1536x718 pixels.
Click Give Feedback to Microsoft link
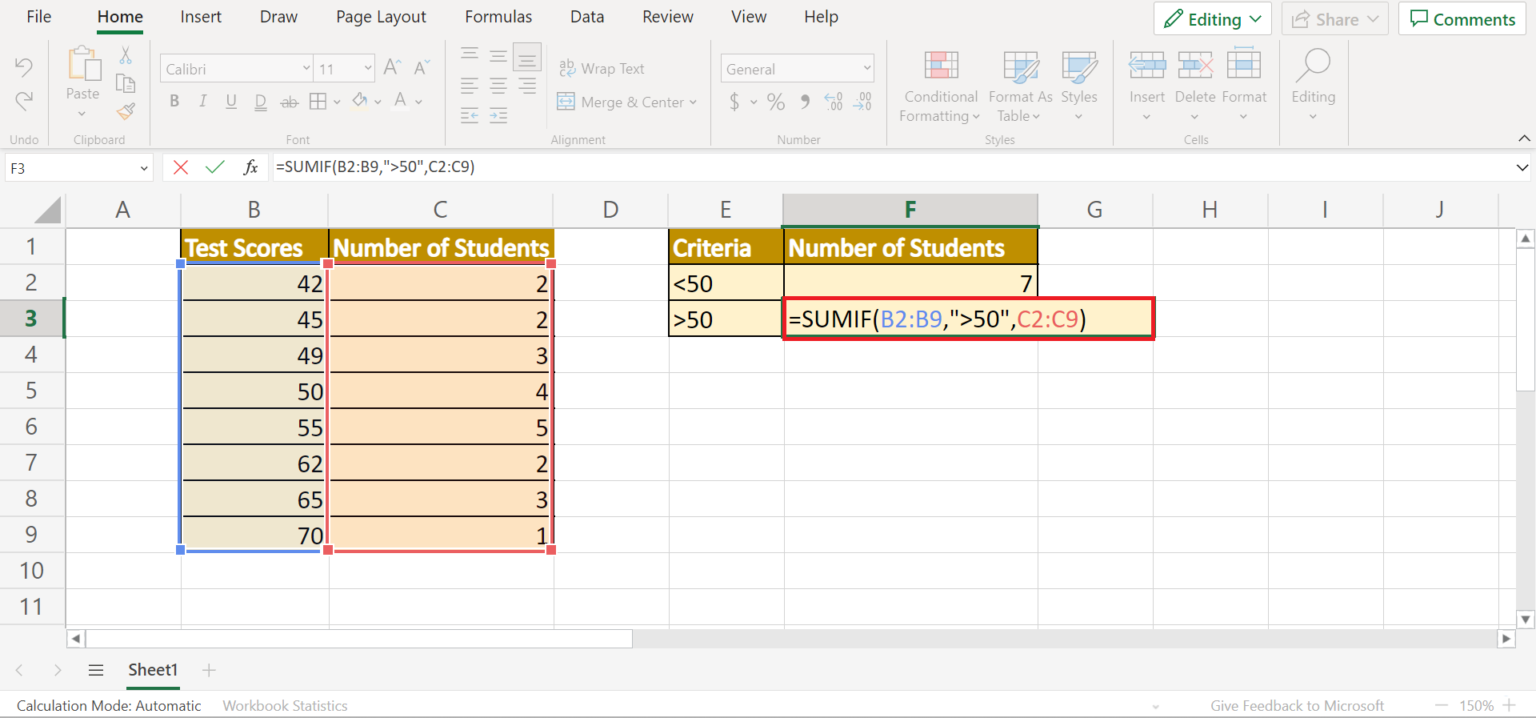tap(1297, 705)
